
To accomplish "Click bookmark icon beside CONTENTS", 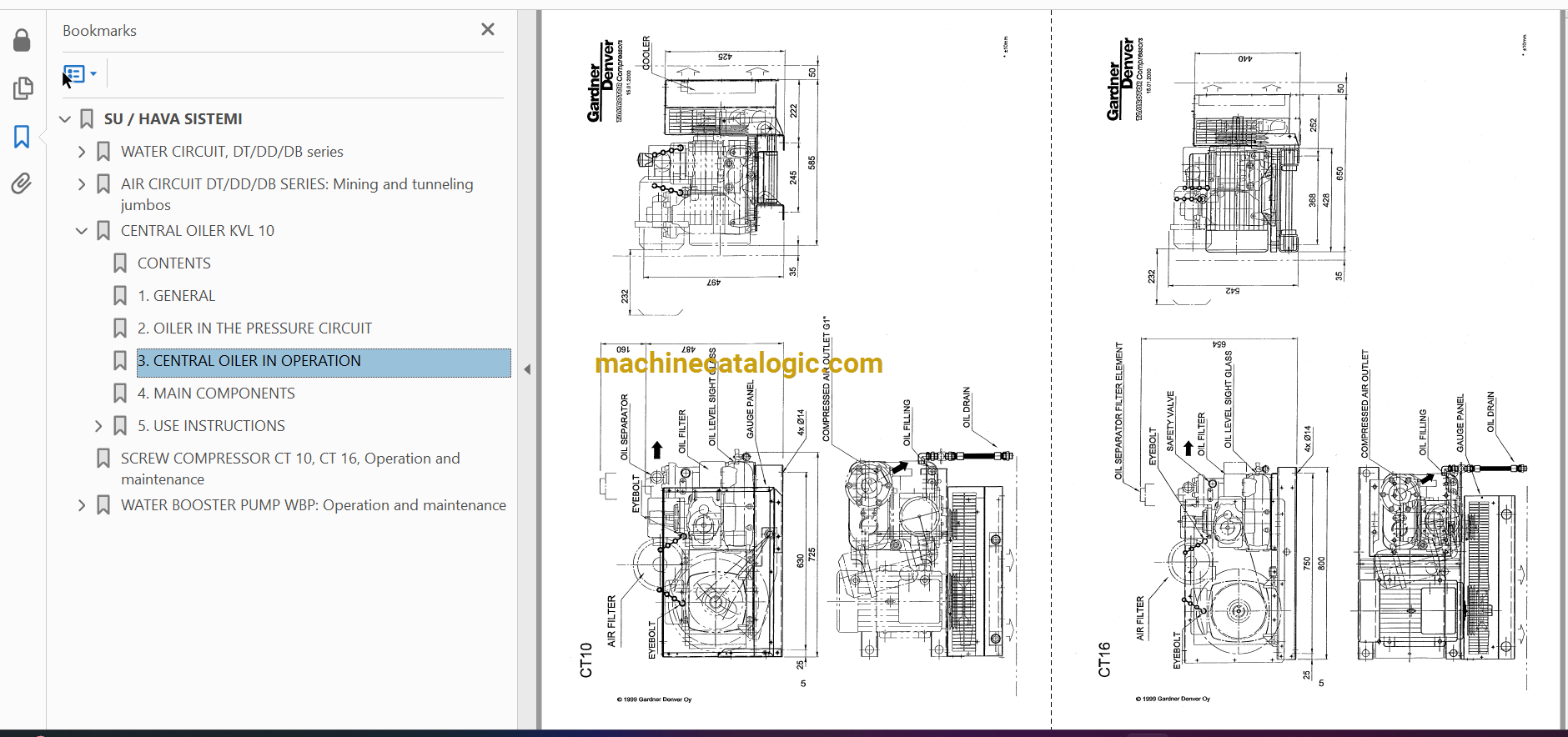I will [120, 263].
